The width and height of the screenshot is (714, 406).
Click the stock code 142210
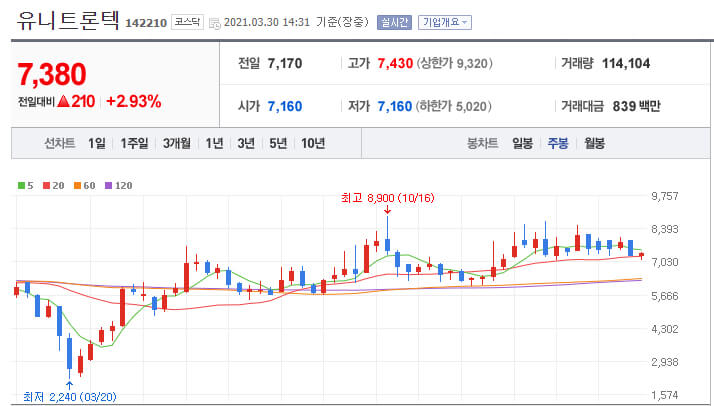(146, 23)
